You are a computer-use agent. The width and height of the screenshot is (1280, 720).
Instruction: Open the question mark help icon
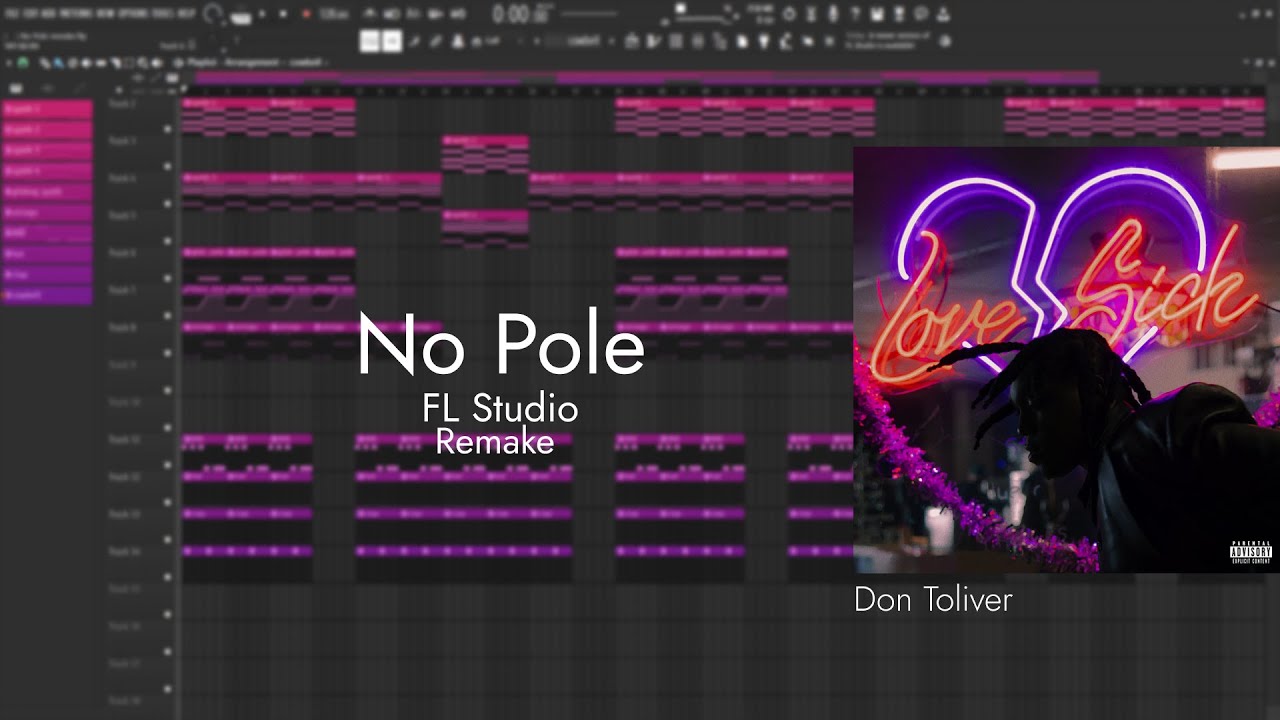854,14
